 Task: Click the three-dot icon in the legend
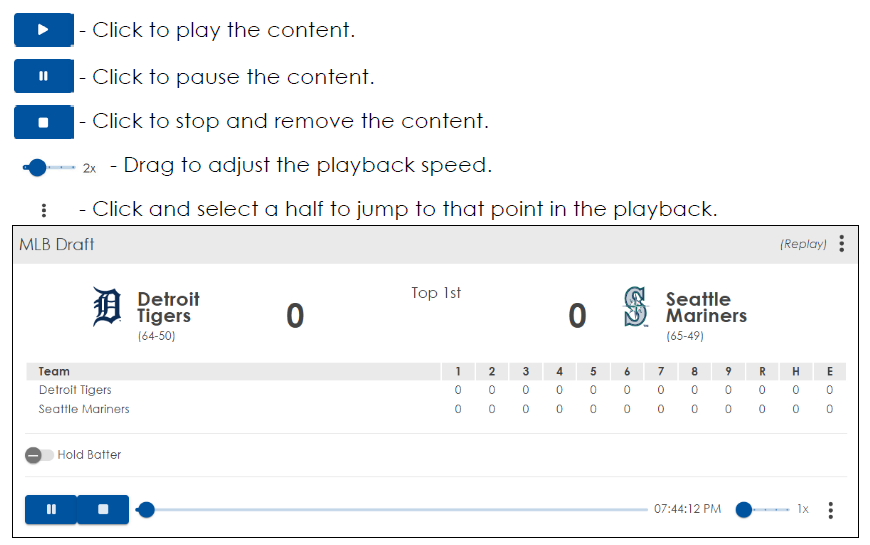(x=43, y=211)
